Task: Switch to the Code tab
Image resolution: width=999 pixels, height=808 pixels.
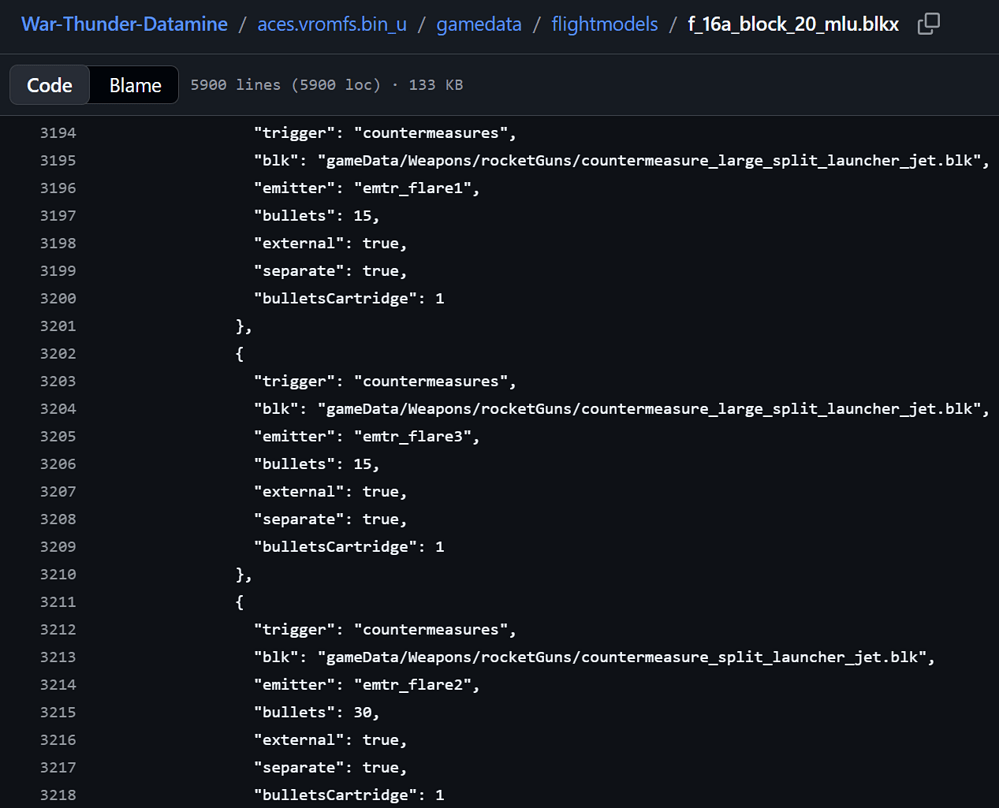Action: point(50,85)
